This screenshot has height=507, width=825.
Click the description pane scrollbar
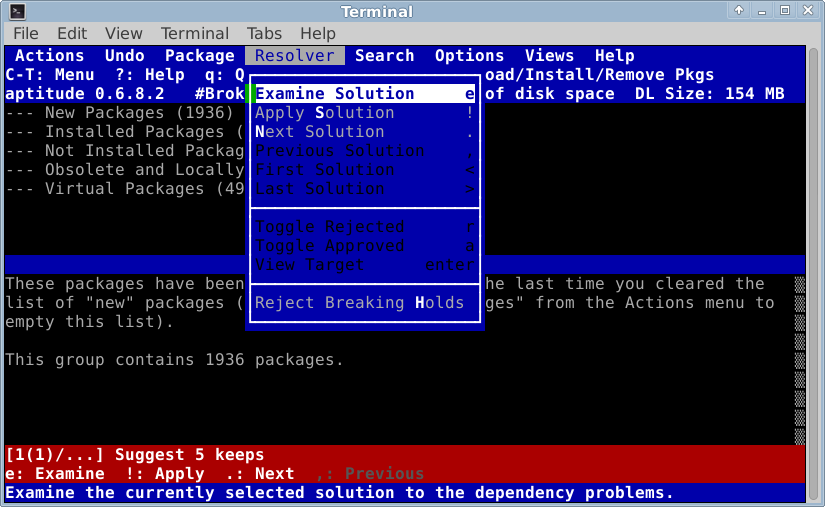[800, 360]
